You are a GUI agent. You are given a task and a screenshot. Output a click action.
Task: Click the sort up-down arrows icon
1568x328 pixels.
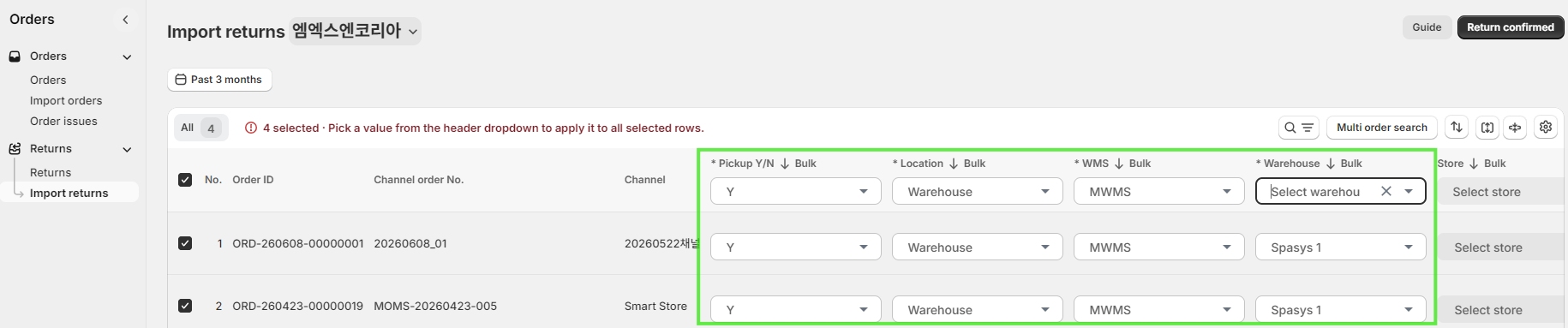1457,128
